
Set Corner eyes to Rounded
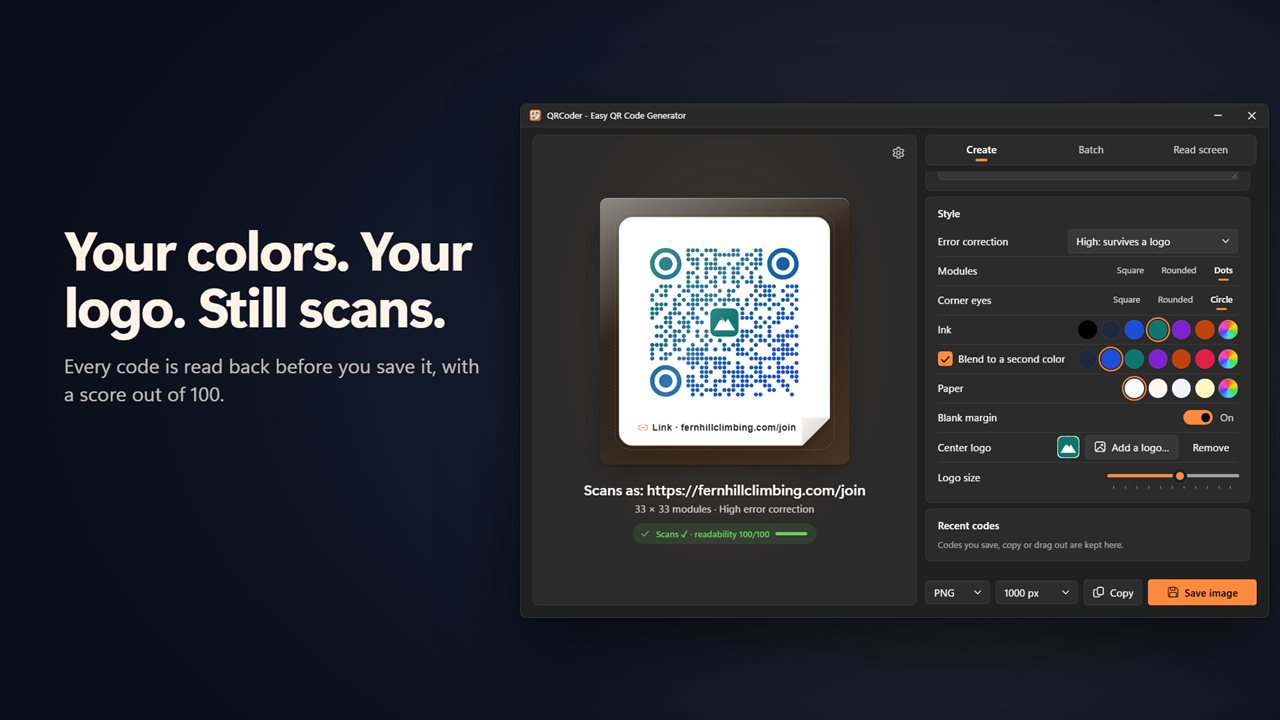click(1175, 300)
